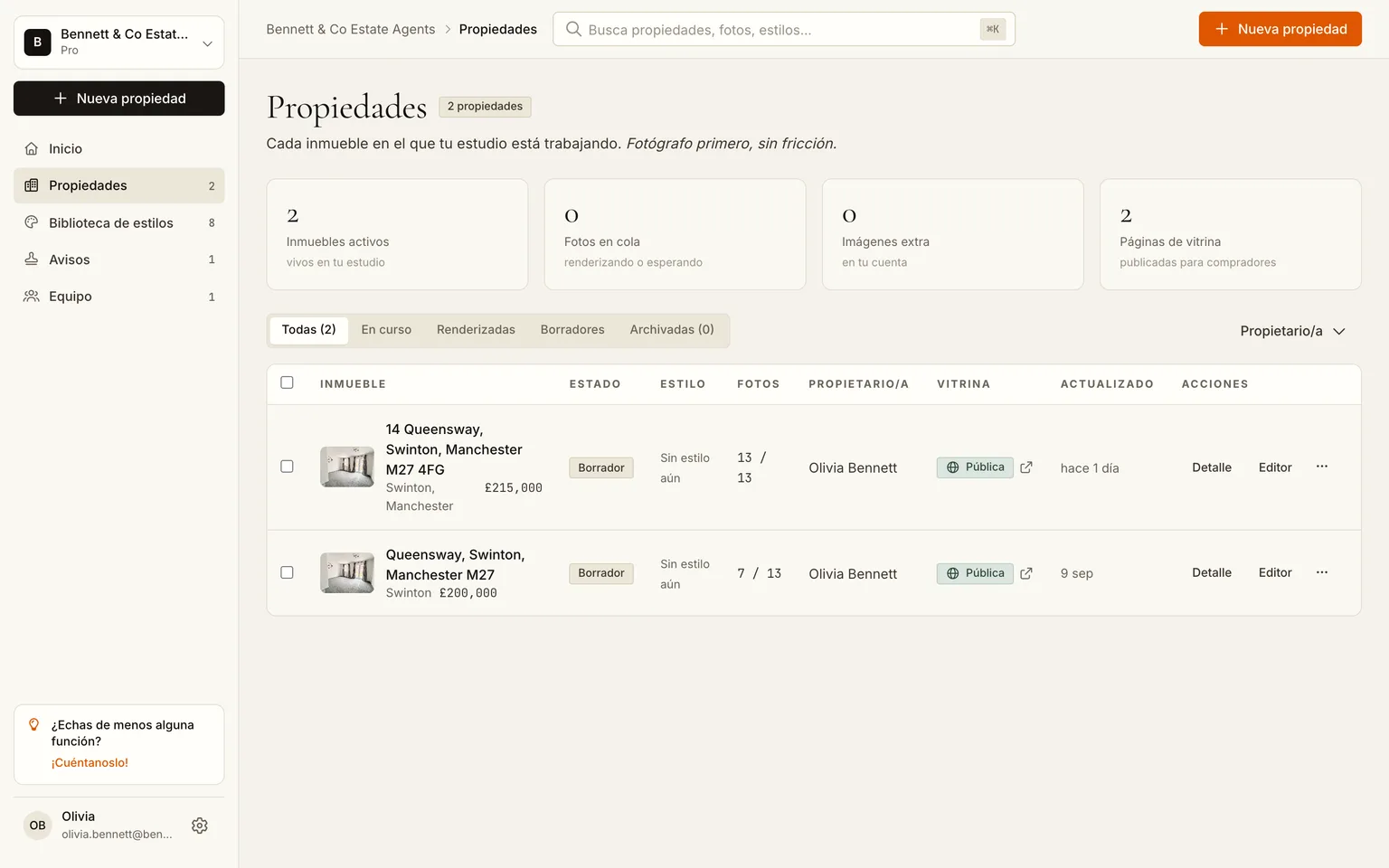Open more actions menu for Queensway, Swinton row
The width and height of the screenshot is (1389, 868).
pyautogui.click(x=1322, y=572)
